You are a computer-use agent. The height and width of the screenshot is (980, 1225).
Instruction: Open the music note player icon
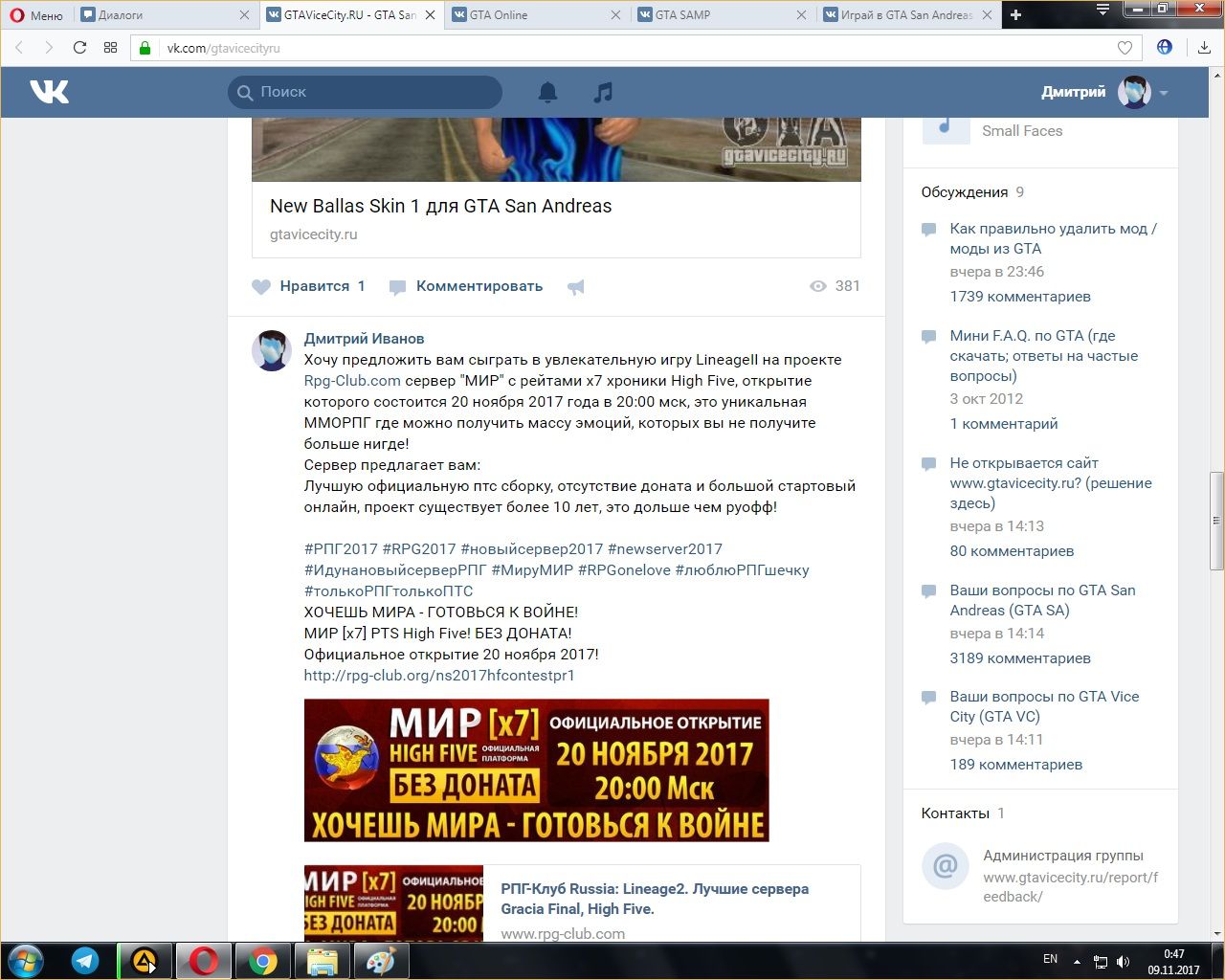click(603, 92)
